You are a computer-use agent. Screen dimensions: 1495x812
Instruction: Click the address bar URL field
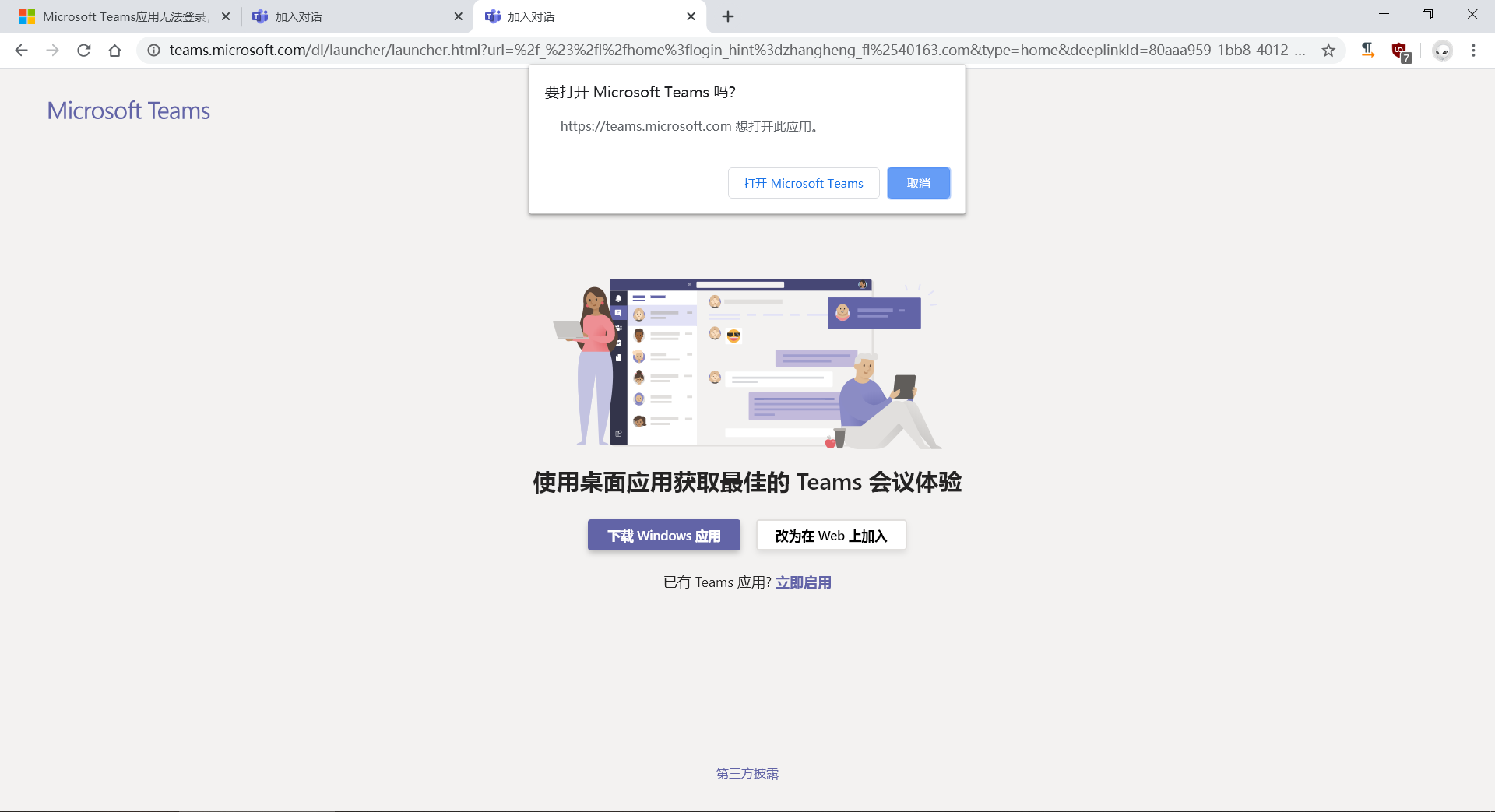coord(737,51)
